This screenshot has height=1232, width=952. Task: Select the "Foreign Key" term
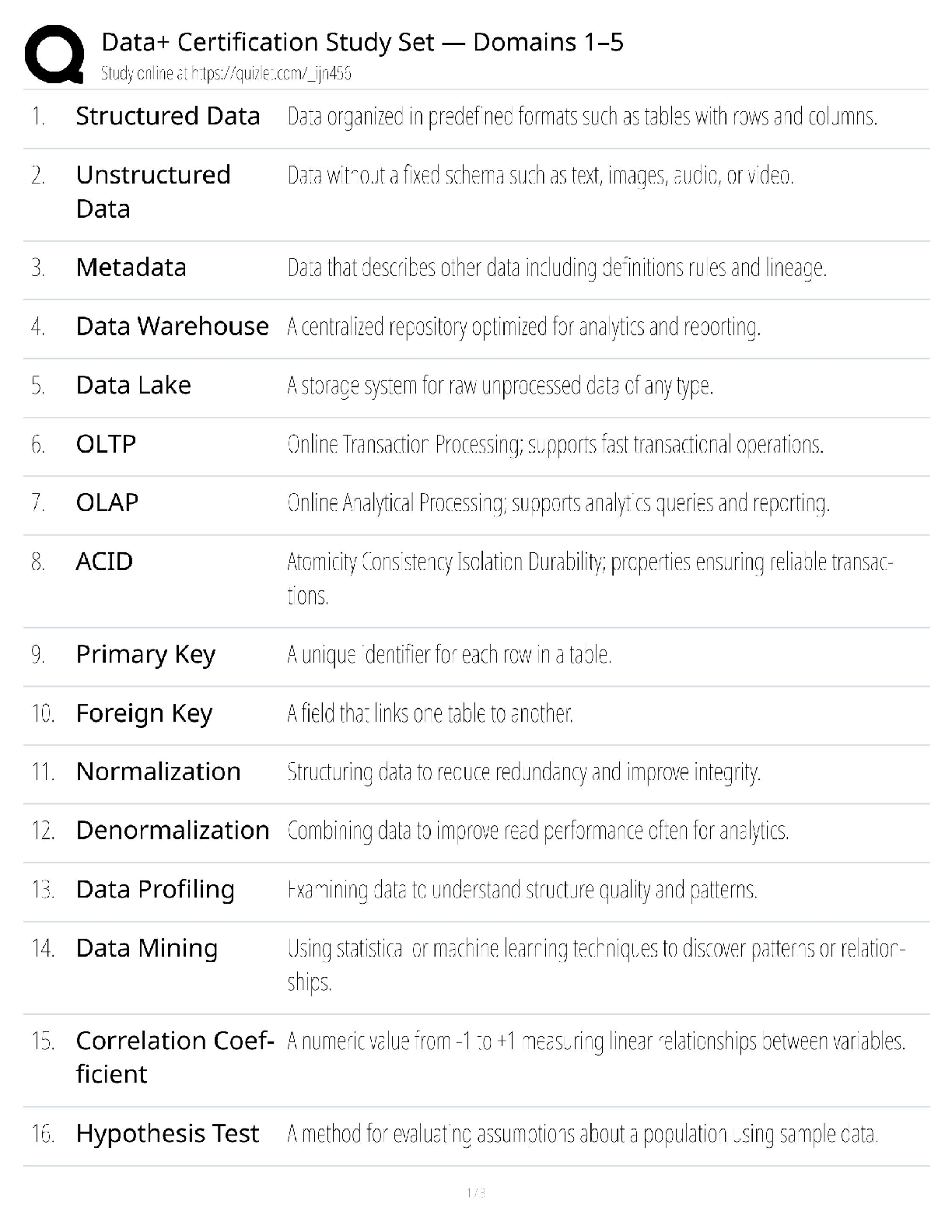(x=145, y=713)
